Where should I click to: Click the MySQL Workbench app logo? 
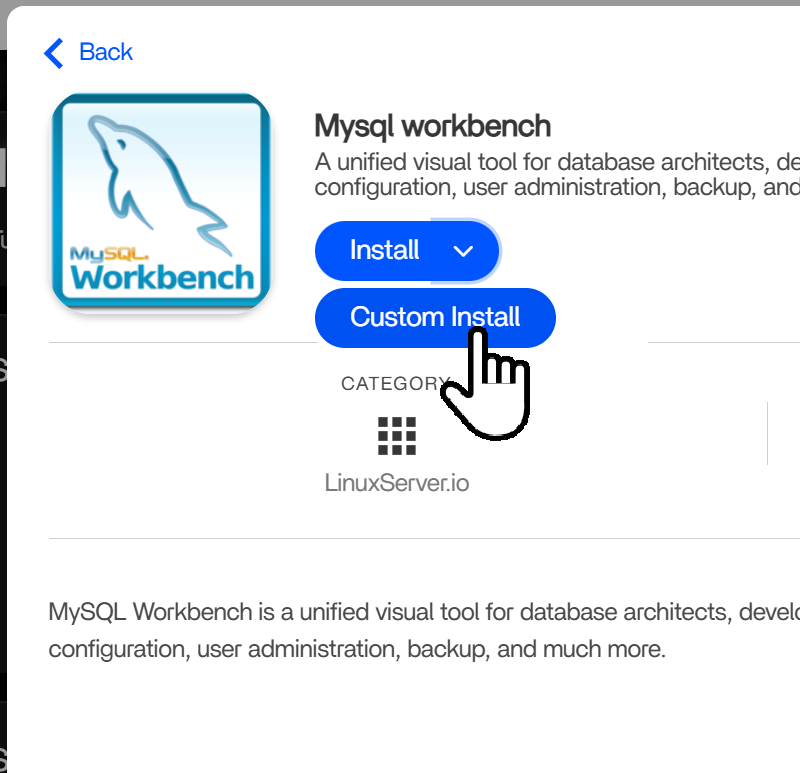(160, 202)
